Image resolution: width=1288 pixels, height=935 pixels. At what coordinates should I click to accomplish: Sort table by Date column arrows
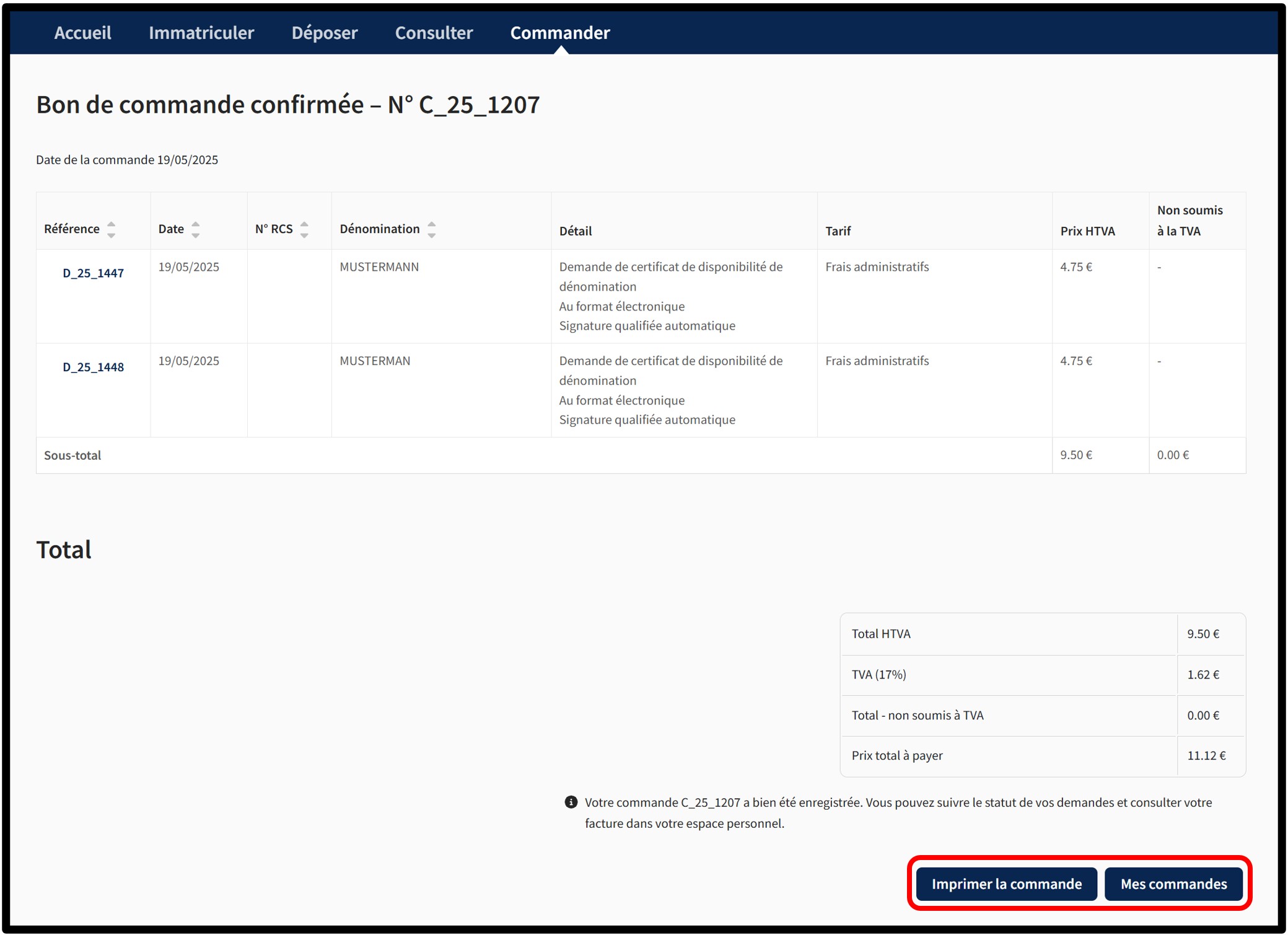pos(196,229)
